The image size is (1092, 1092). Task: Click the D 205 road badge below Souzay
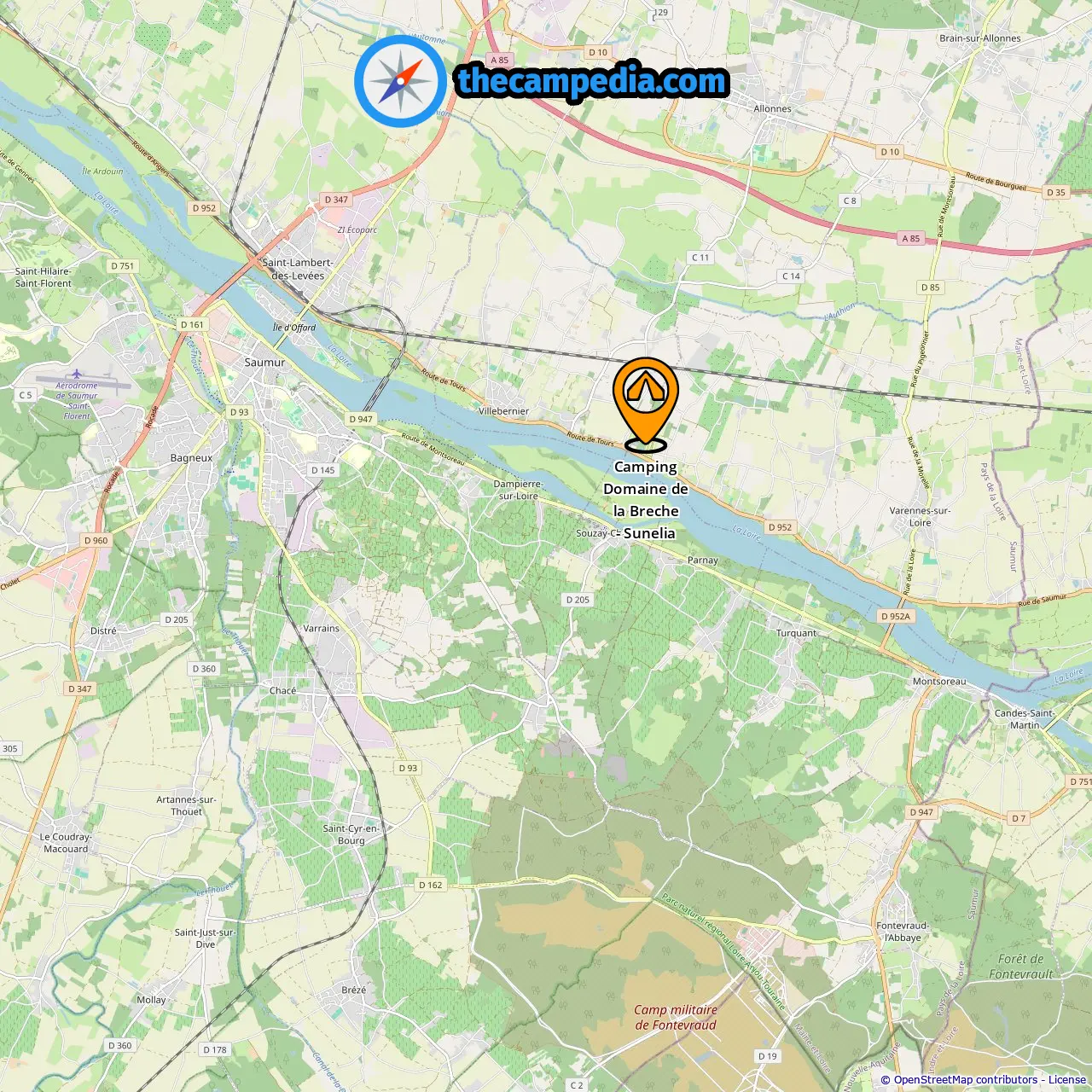tap(578, 600)
